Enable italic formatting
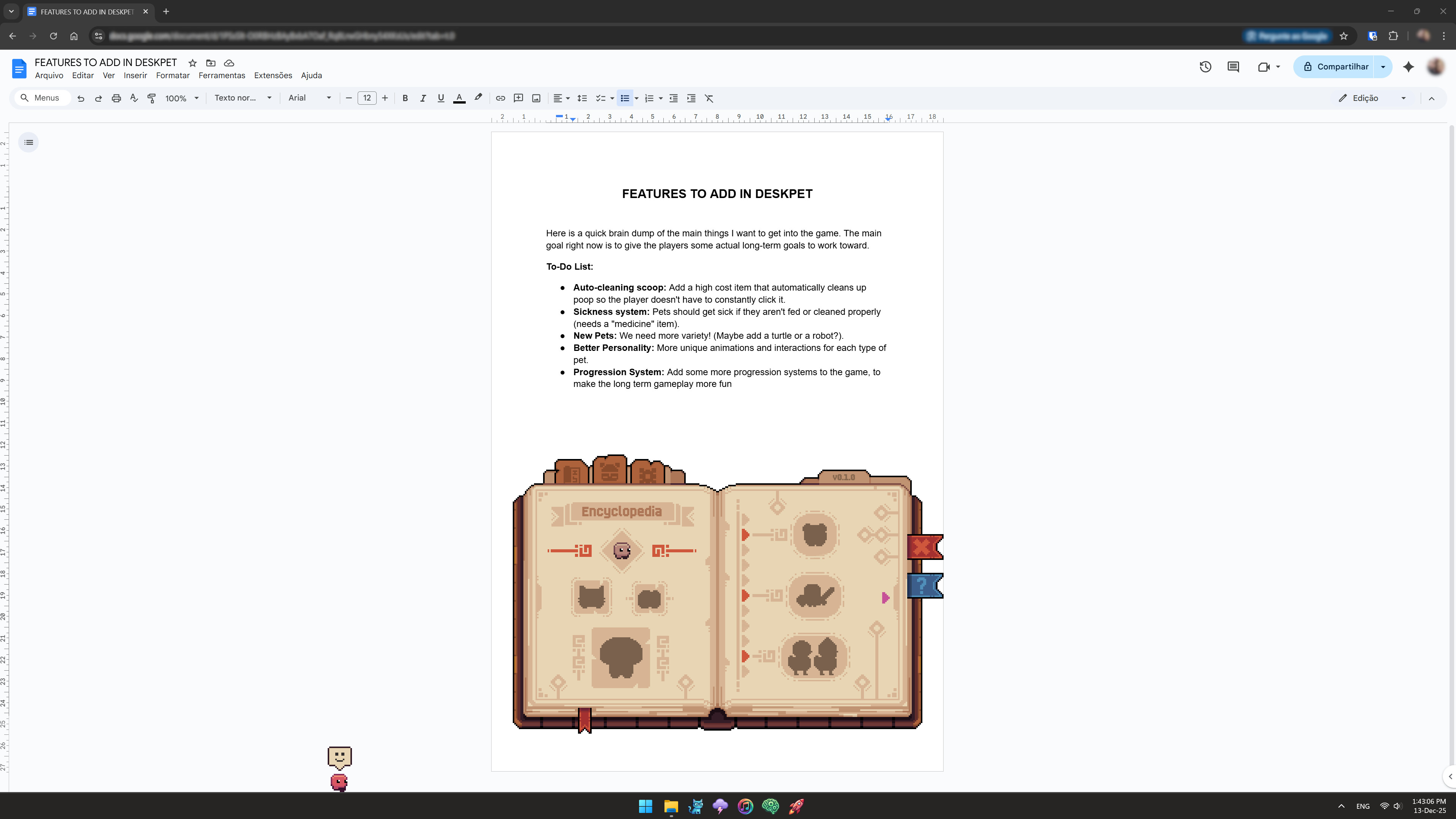This screenshot has height=819, width=1456. (423, 98)
